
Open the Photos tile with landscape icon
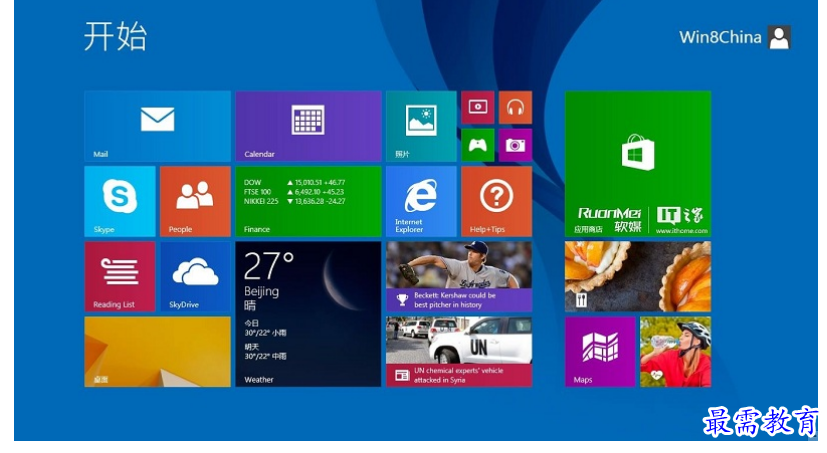(421, 126)
